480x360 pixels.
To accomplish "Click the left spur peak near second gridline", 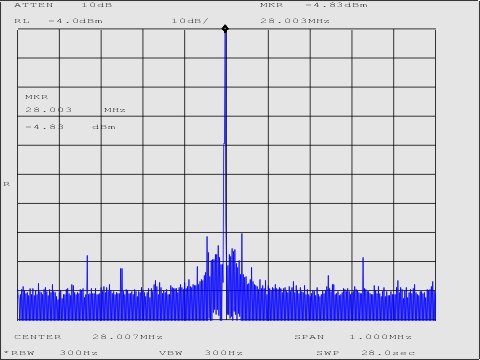I will 87,257.
